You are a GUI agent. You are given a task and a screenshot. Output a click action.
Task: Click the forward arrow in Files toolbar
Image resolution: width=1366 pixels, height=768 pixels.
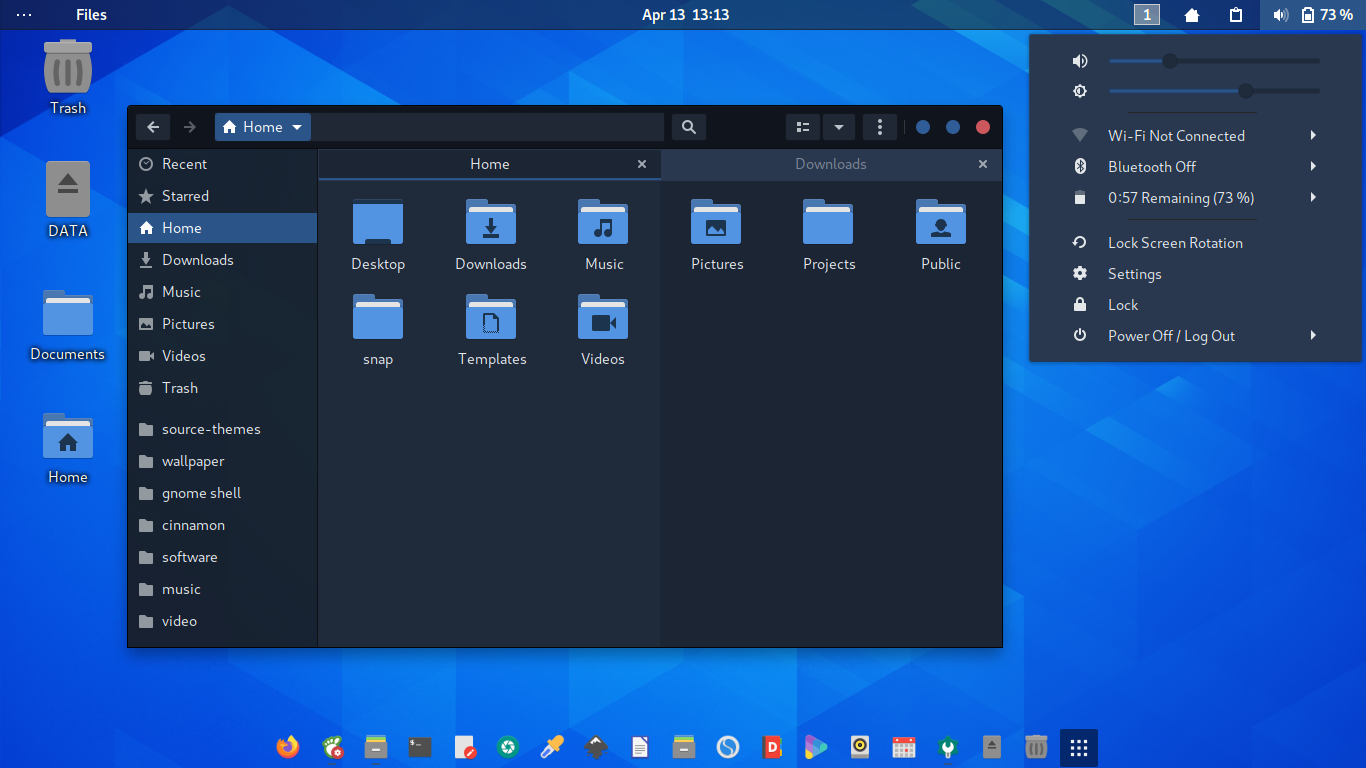click(x=189, y=127)
